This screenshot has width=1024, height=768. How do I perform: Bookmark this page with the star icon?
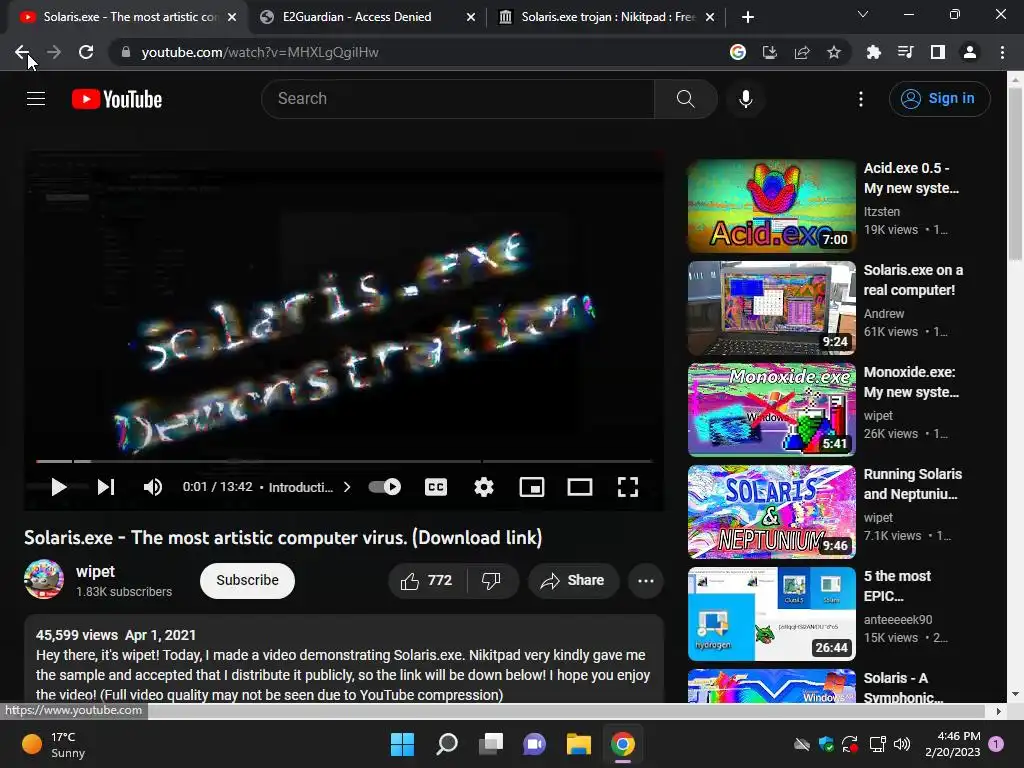(x=834, y=52)
